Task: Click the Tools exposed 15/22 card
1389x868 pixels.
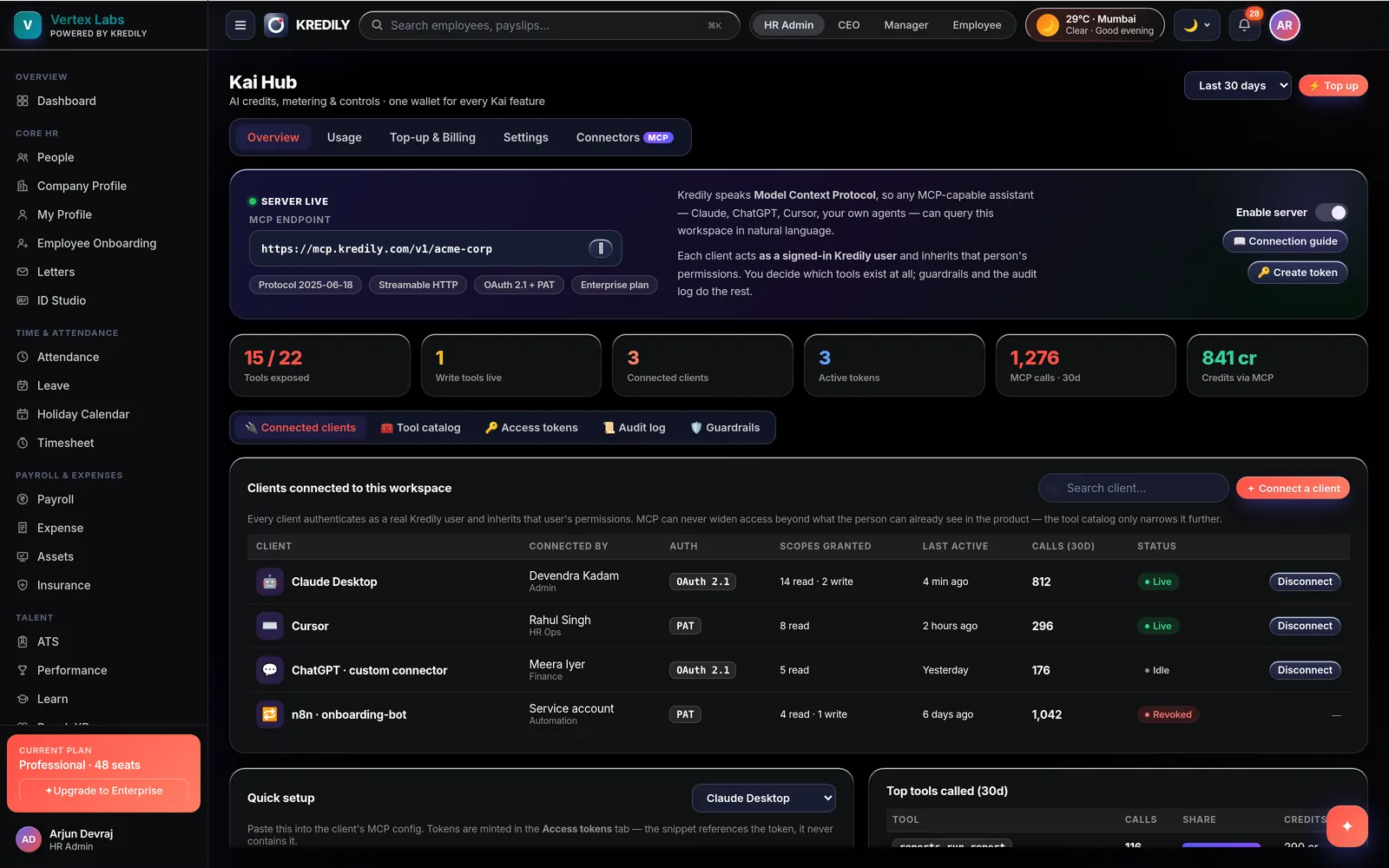Action: click(319, 365)
